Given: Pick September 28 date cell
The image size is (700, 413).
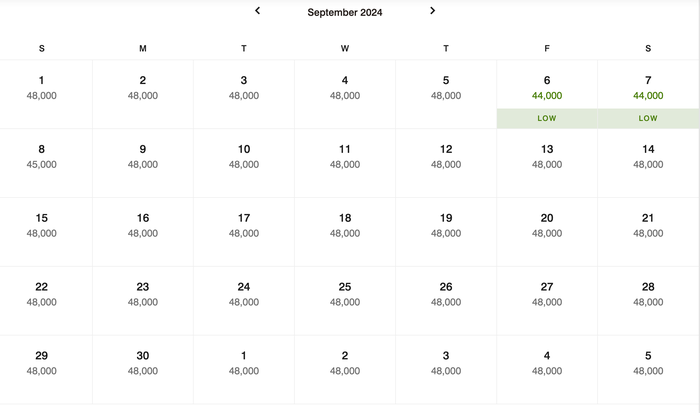Looking at the screenshot, I should [x=648, y=300].
